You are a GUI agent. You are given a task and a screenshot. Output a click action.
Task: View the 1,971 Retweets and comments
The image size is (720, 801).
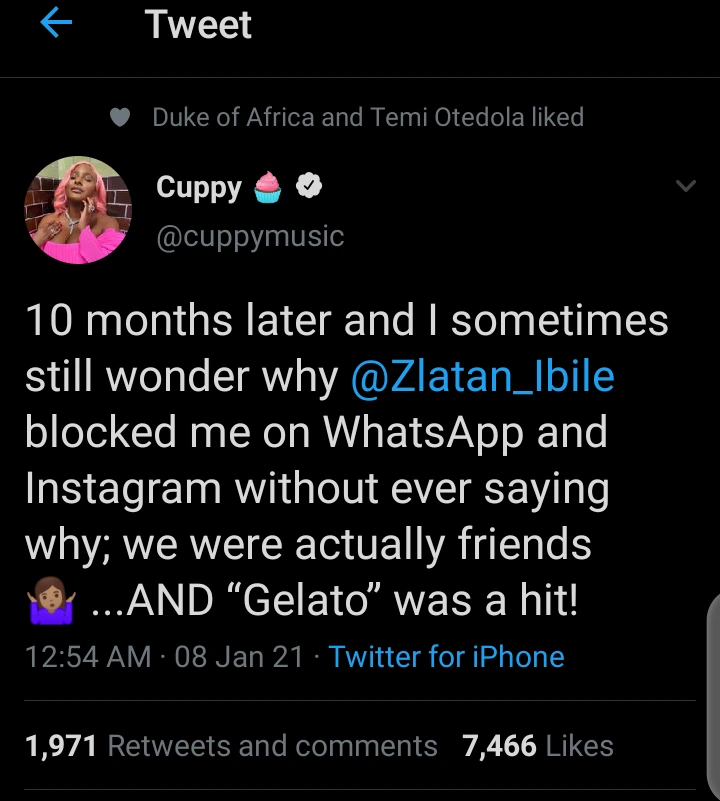pyautogui.click(x=230, y=745)
